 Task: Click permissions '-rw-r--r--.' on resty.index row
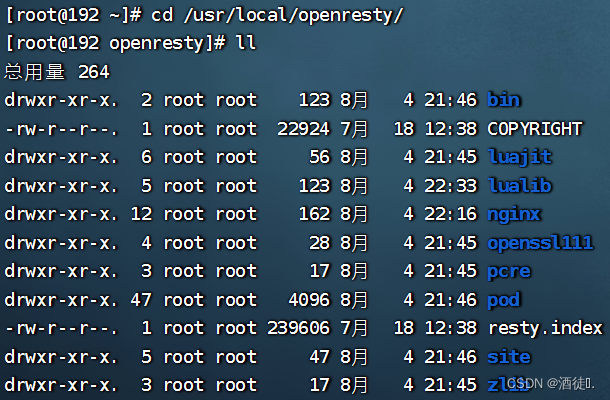tap(61, 328)
